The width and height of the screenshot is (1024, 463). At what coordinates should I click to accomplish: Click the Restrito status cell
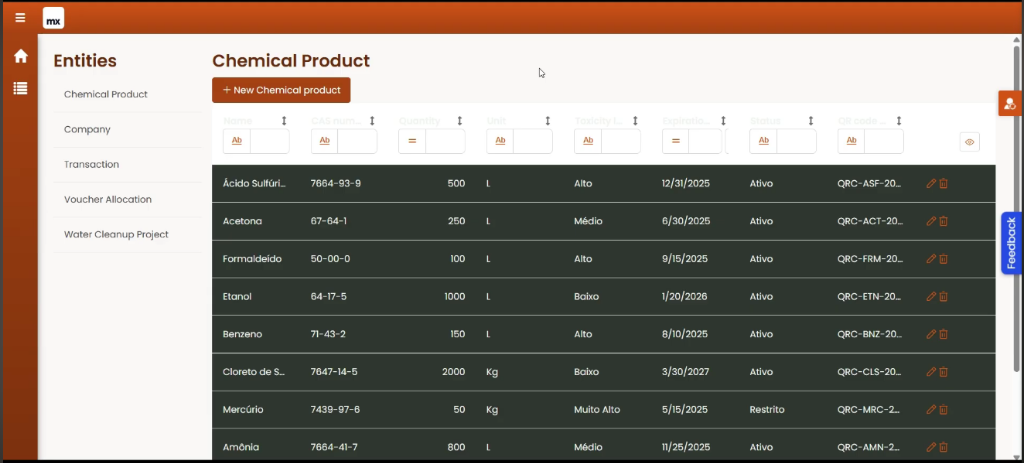pyautogui.click(x=767, y=409)
